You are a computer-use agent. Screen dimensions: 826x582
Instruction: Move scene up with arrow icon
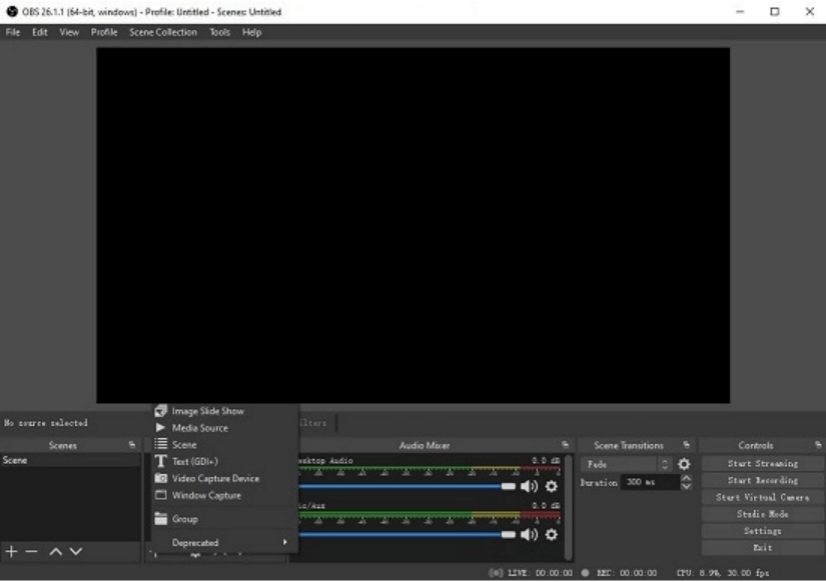[x=55, y=551]
